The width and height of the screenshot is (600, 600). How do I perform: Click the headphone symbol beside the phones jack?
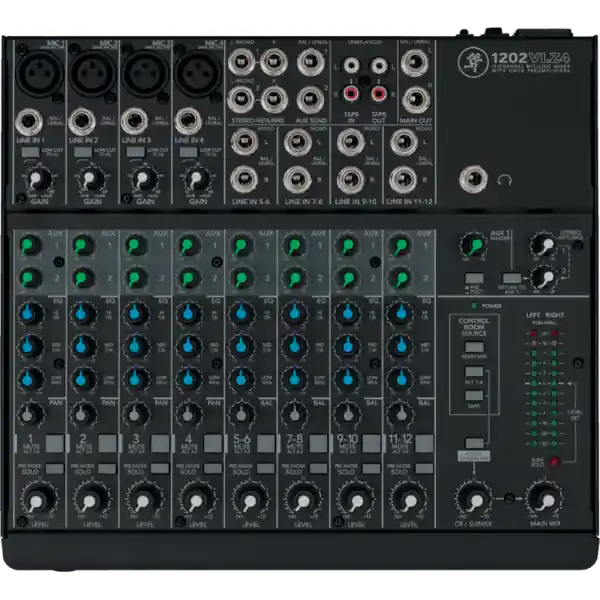click(504, 180)
